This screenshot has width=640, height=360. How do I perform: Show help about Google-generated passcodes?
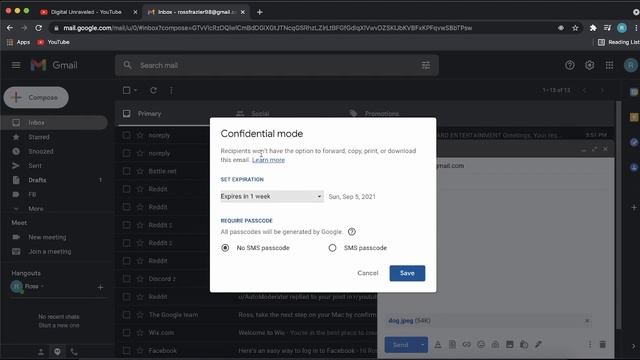[x=351, y=232]
